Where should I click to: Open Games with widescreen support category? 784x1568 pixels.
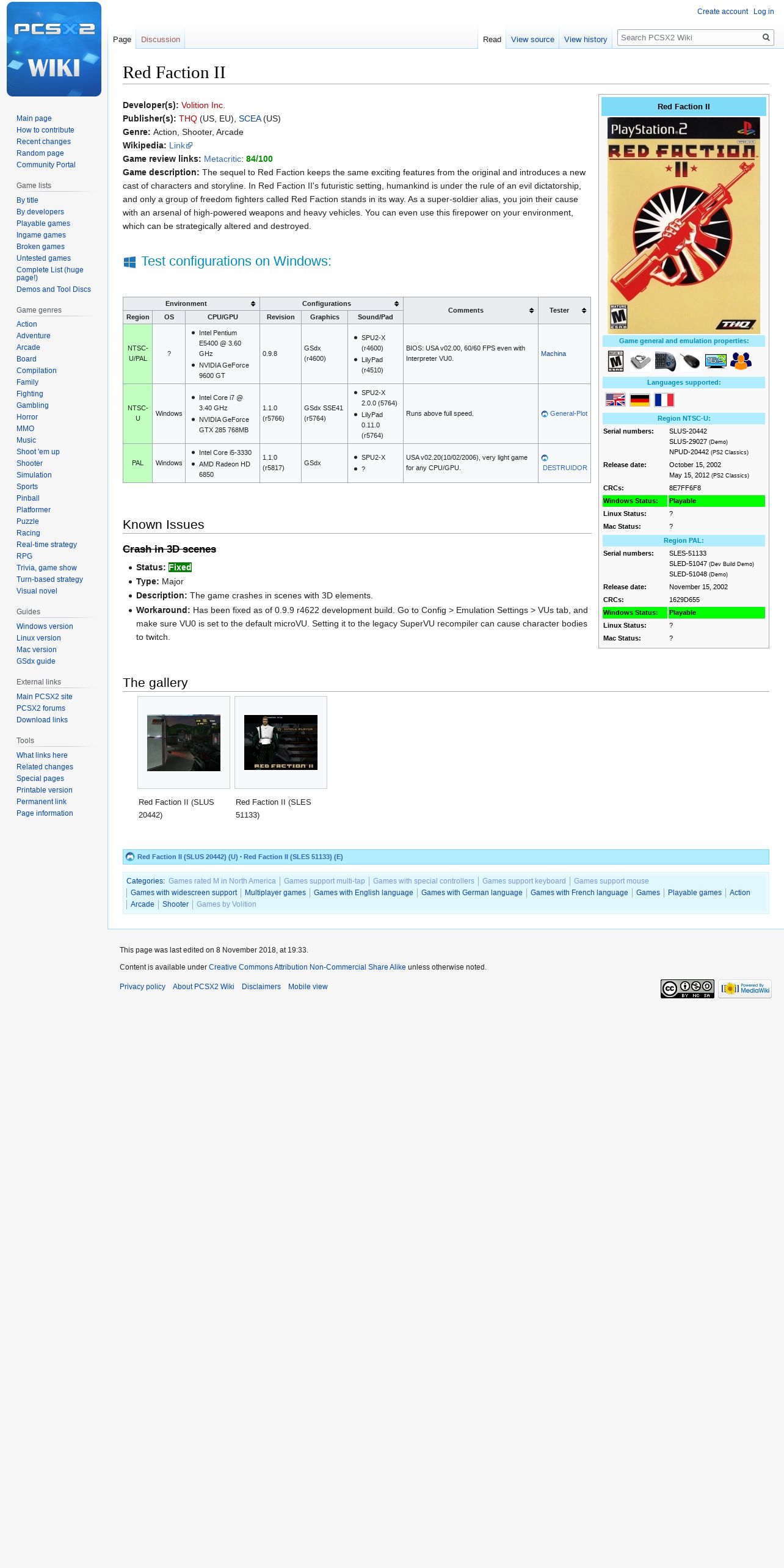point(184,893)
